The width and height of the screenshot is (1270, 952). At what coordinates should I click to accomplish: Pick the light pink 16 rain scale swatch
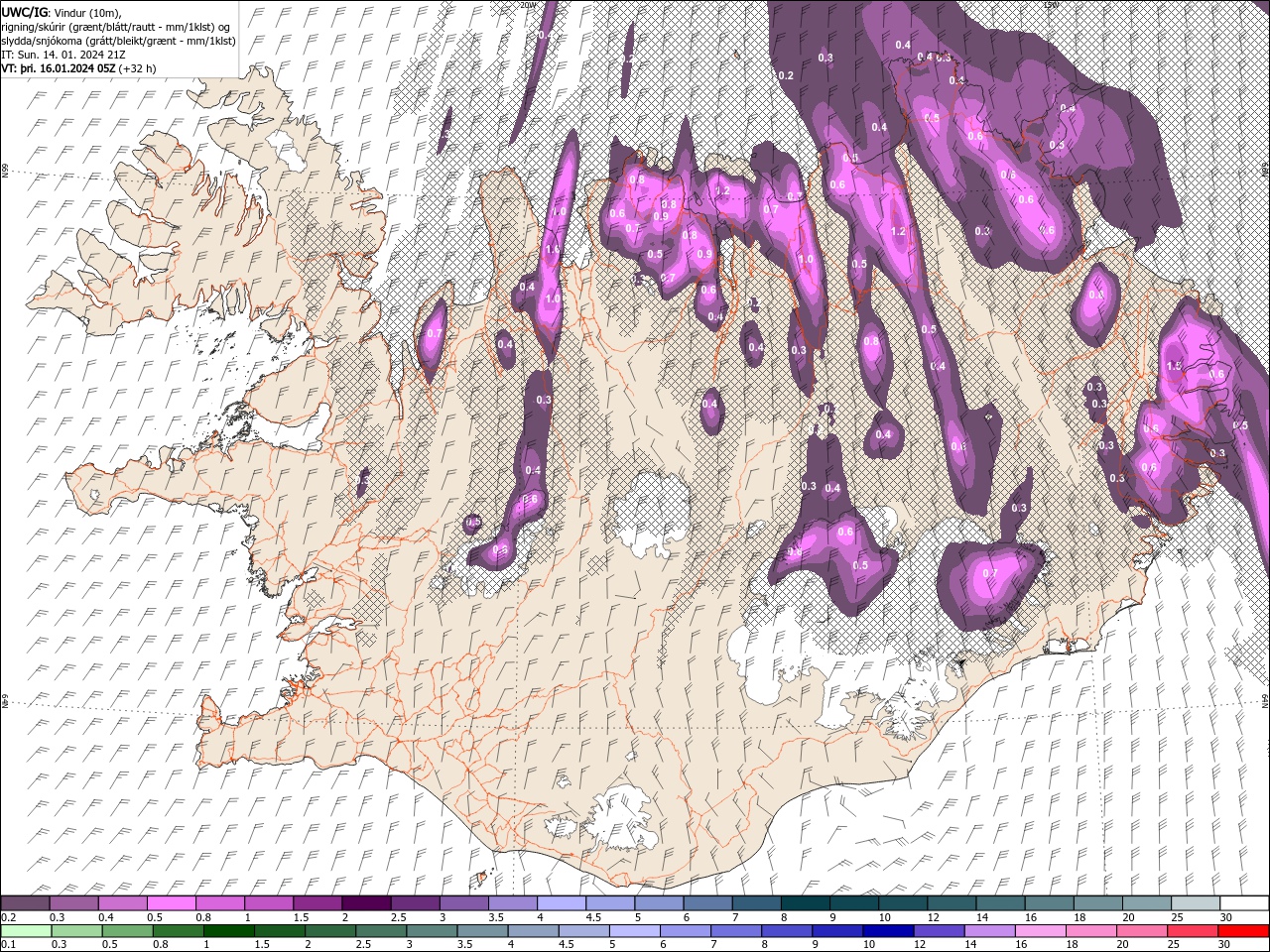click(x=1041, y=931)
